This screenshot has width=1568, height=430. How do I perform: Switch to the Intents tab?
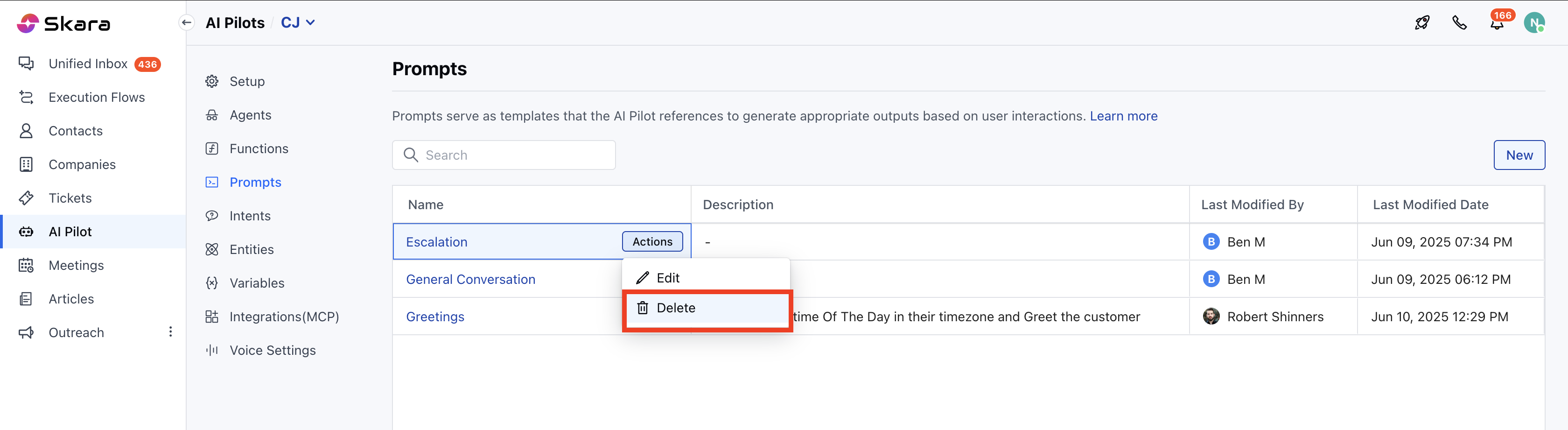tap(250, 216)
